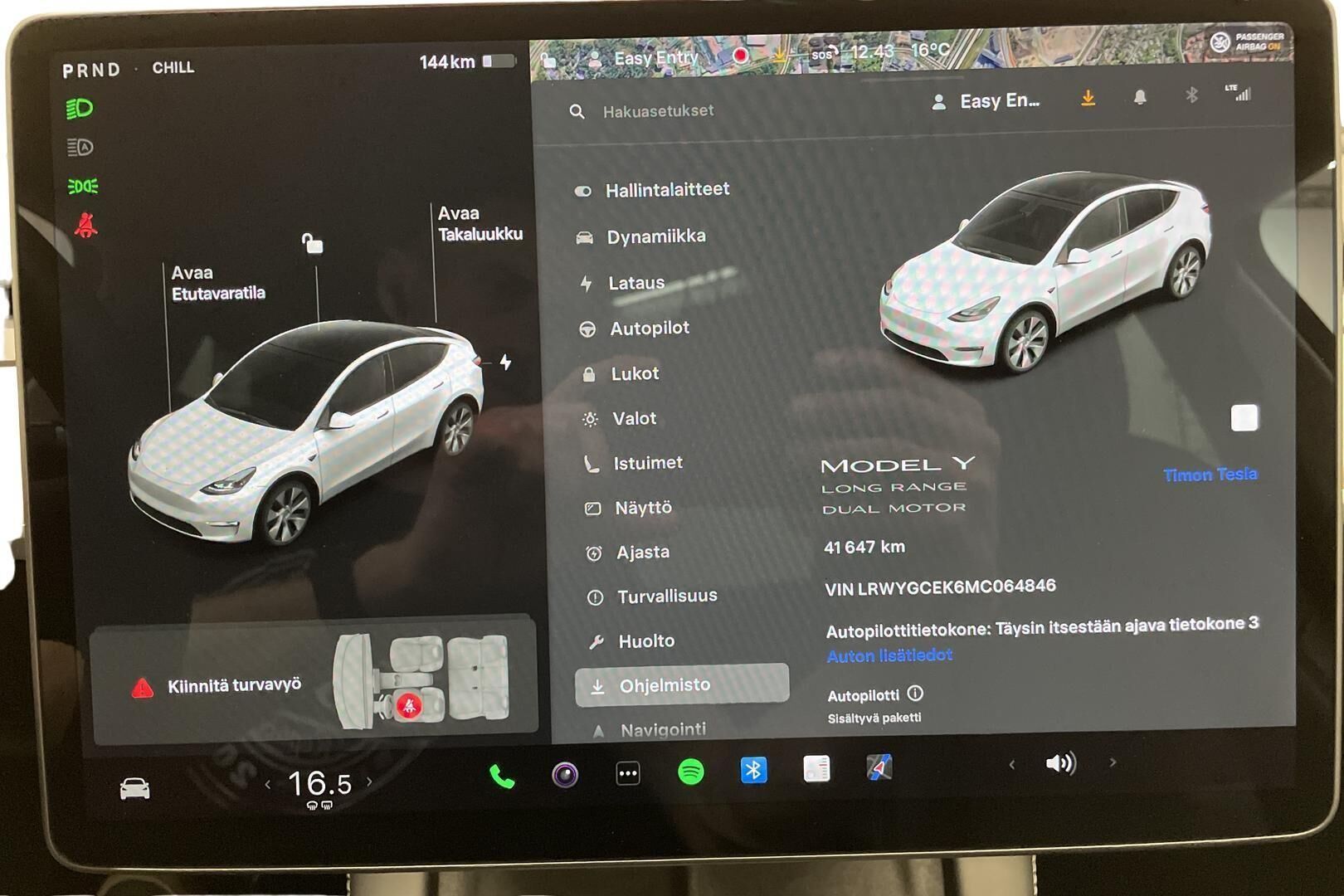Open the app launcher three-dots icon
This screenshot has width=1344, height=896.
pyautogui.click(x=628, y=774)
